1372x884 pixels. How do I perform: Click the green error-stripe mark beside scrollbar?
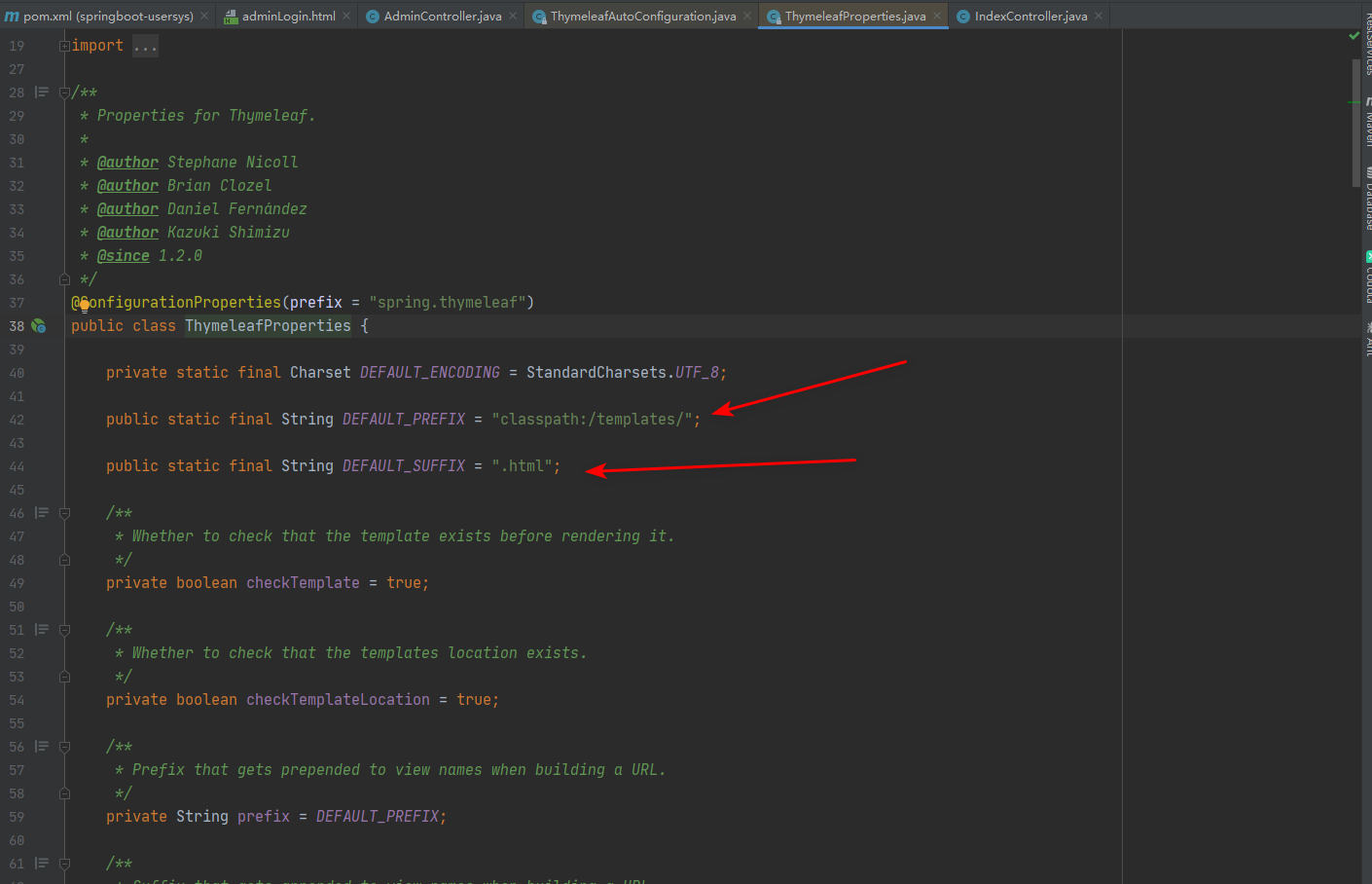pyautogui.click(x=1354, y=101)
